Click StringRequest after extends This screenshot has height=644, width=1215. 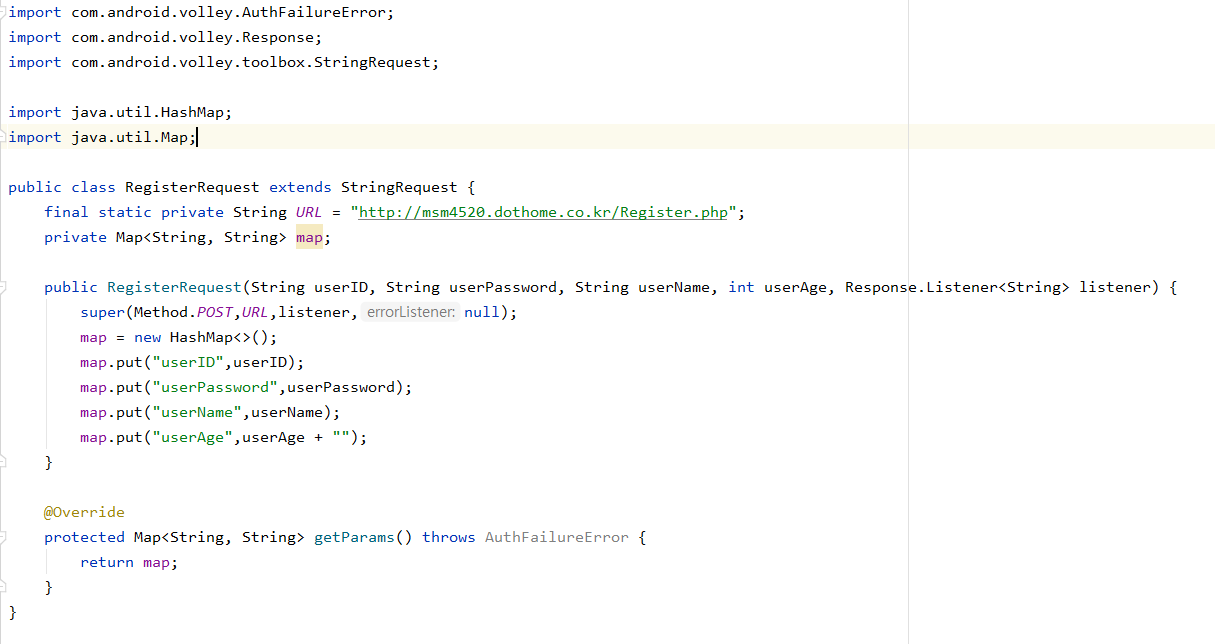(x=399, y=187)
